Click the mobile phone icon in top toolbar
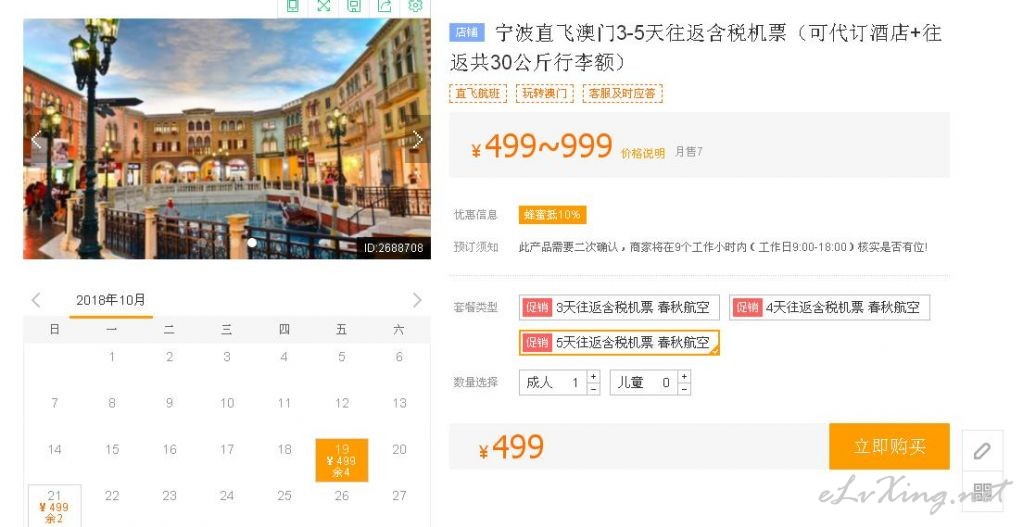The height and width of the screenshot is (527, 1023). click(293, 6)
